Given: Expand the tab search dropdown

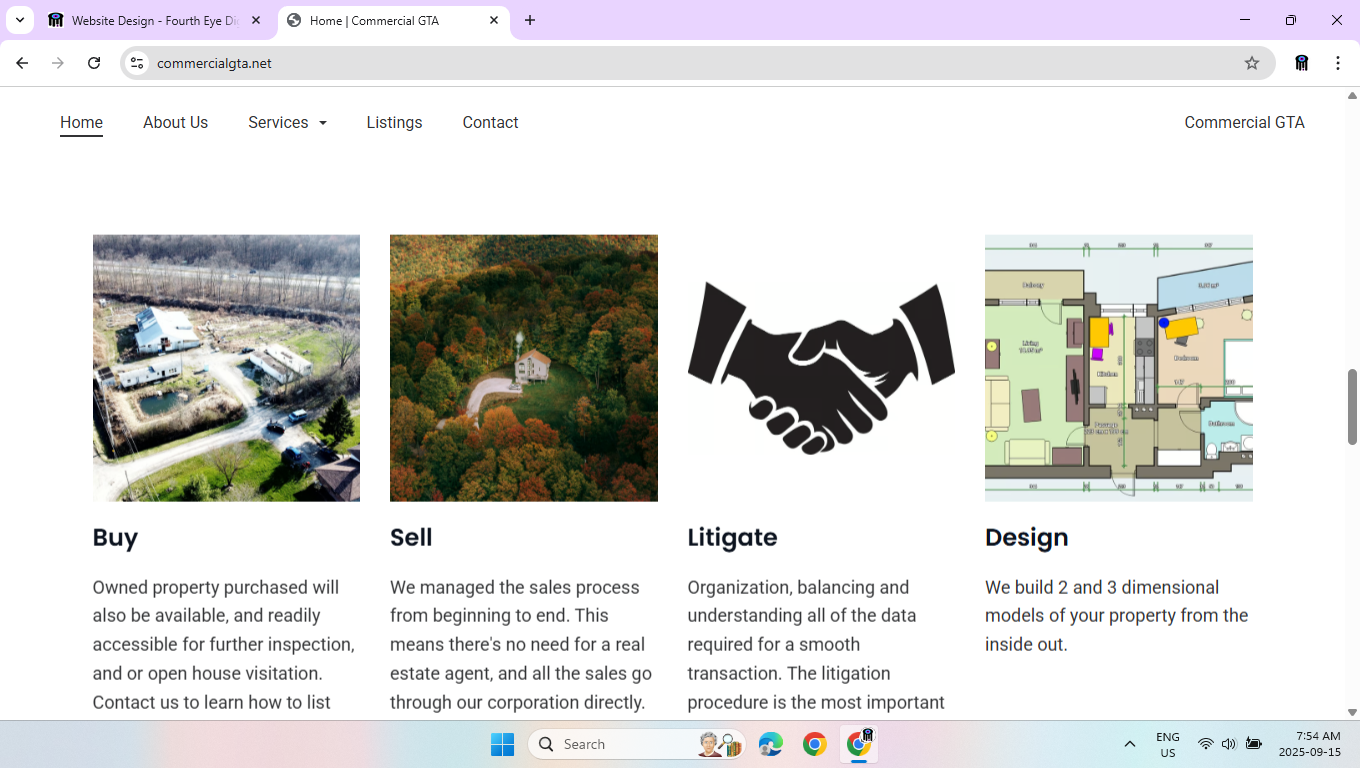Looking at the screenshot, I should 20,20.
